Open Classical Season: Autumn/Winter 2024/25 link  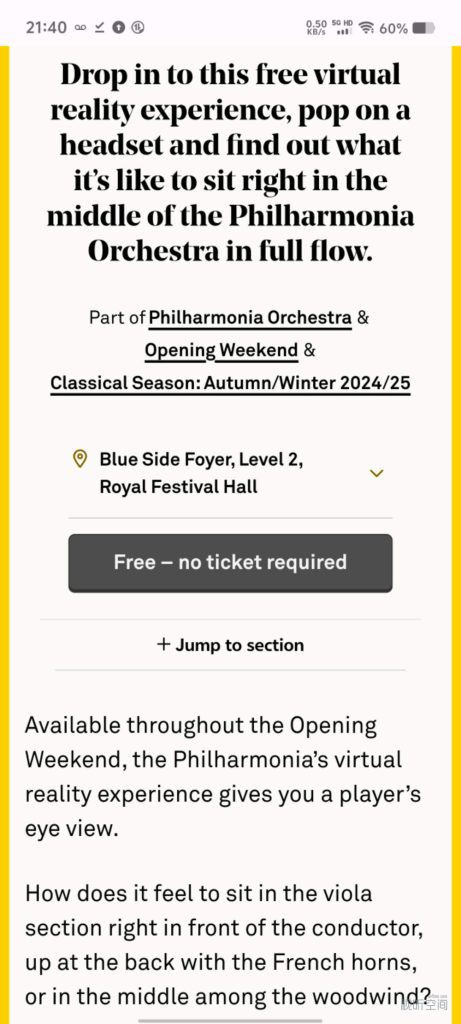(x=230, y=383)
